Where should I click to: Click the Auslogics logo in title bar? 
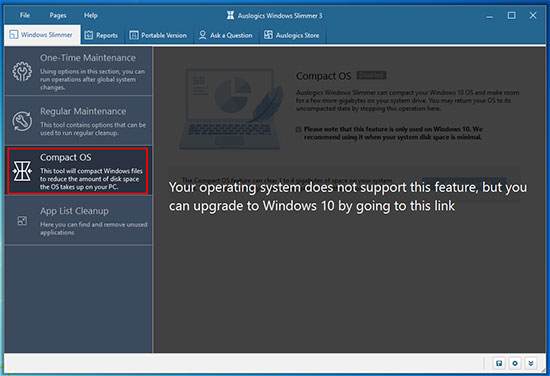click(230, 15)
